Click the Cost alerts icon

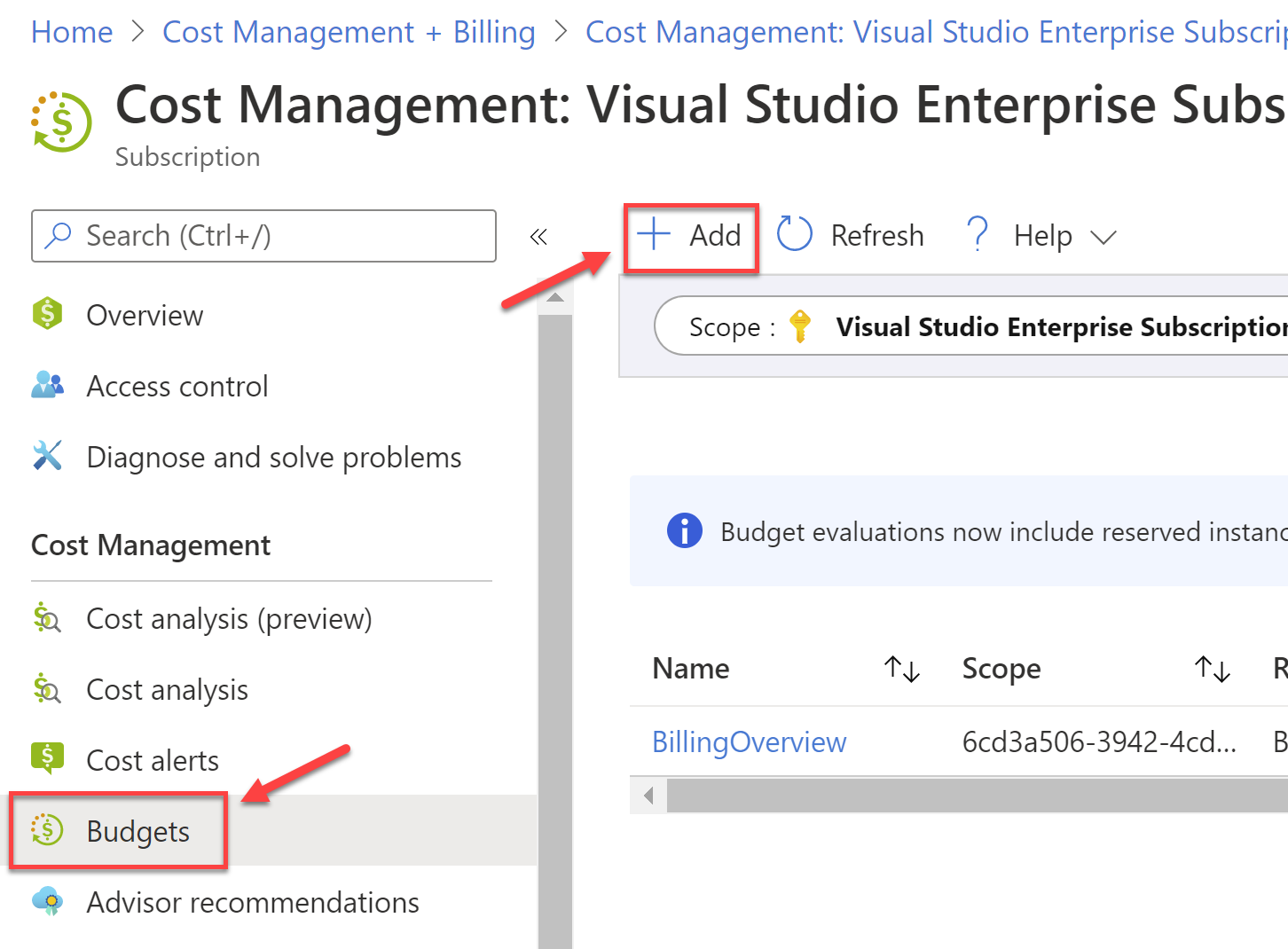pyautogui.click(x=47, y=759)
